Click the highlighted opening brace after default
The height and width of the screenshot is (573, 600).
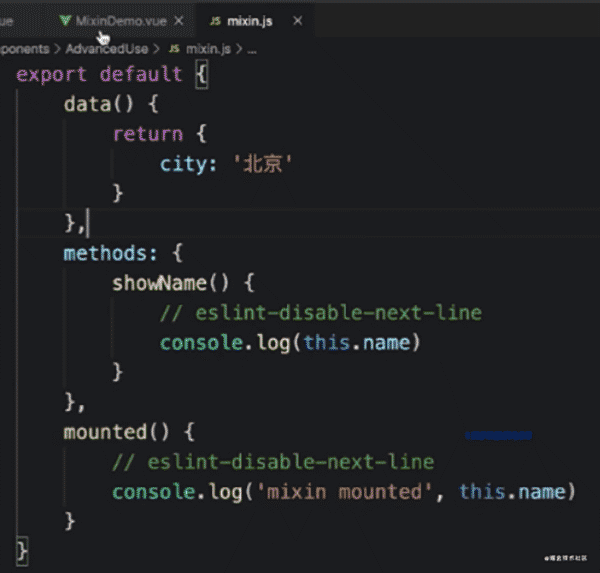pyautogui.click(x=200, y=75)
